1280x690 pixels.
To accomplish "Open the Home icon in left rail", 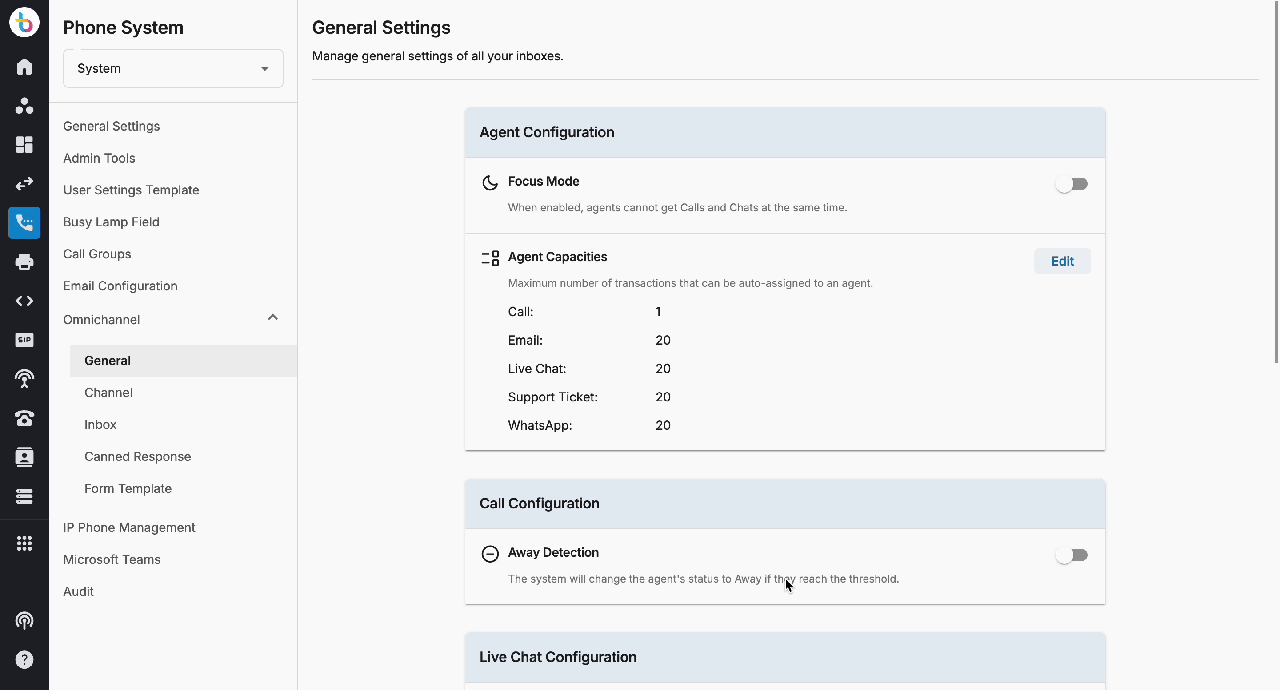I will [x=24, y=67].
